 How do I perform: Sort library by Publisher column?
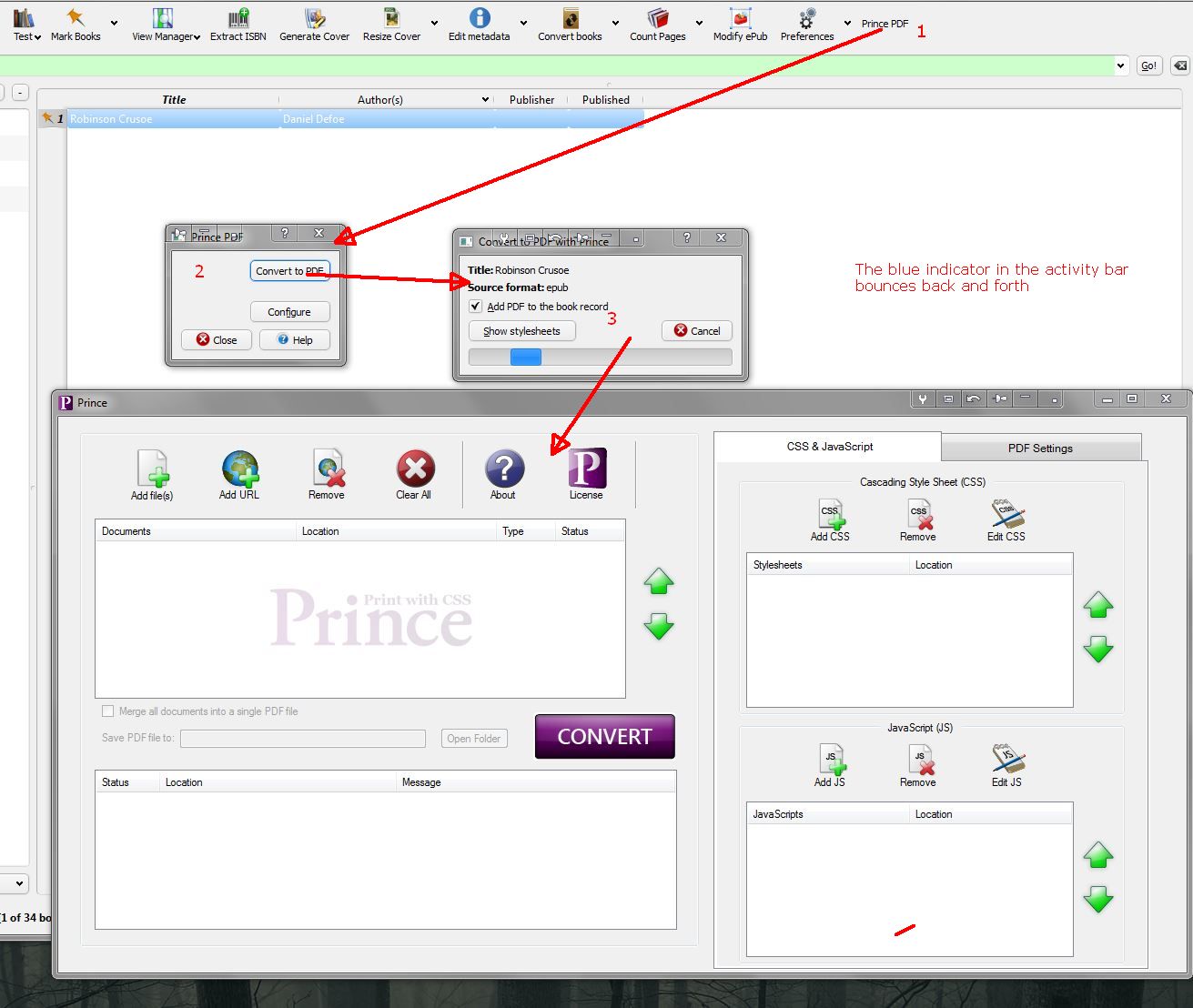point(531,100)
